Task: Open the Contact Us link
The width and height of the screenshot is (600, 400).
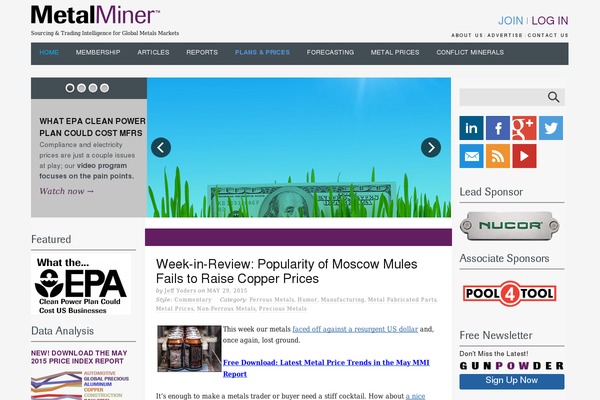Action: coord(548,35)
